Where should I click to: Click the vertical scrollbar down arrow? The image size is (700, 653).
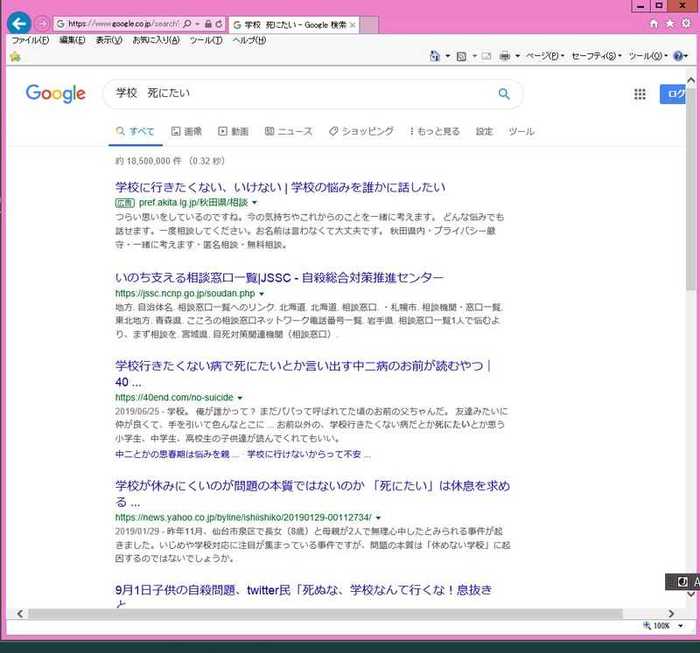point(691,594)
